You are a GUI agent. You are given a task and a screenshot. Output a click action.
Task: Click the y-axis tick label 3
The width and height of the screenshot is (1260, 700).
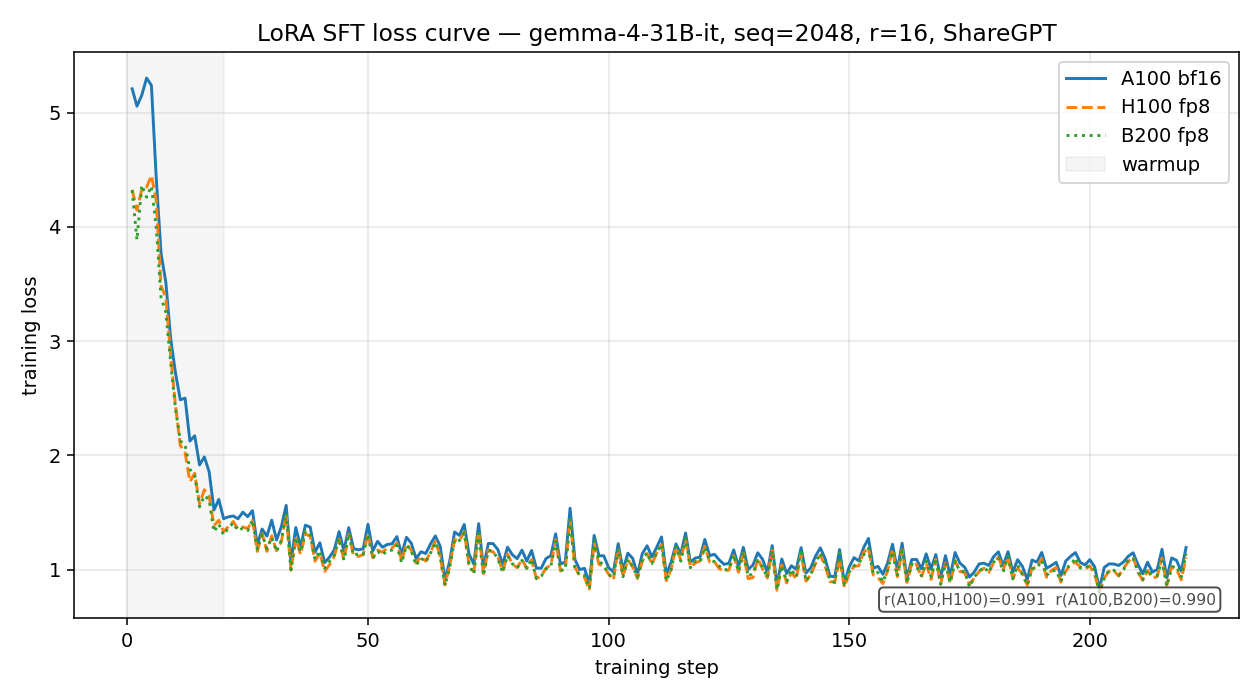(x=56, y=342)
